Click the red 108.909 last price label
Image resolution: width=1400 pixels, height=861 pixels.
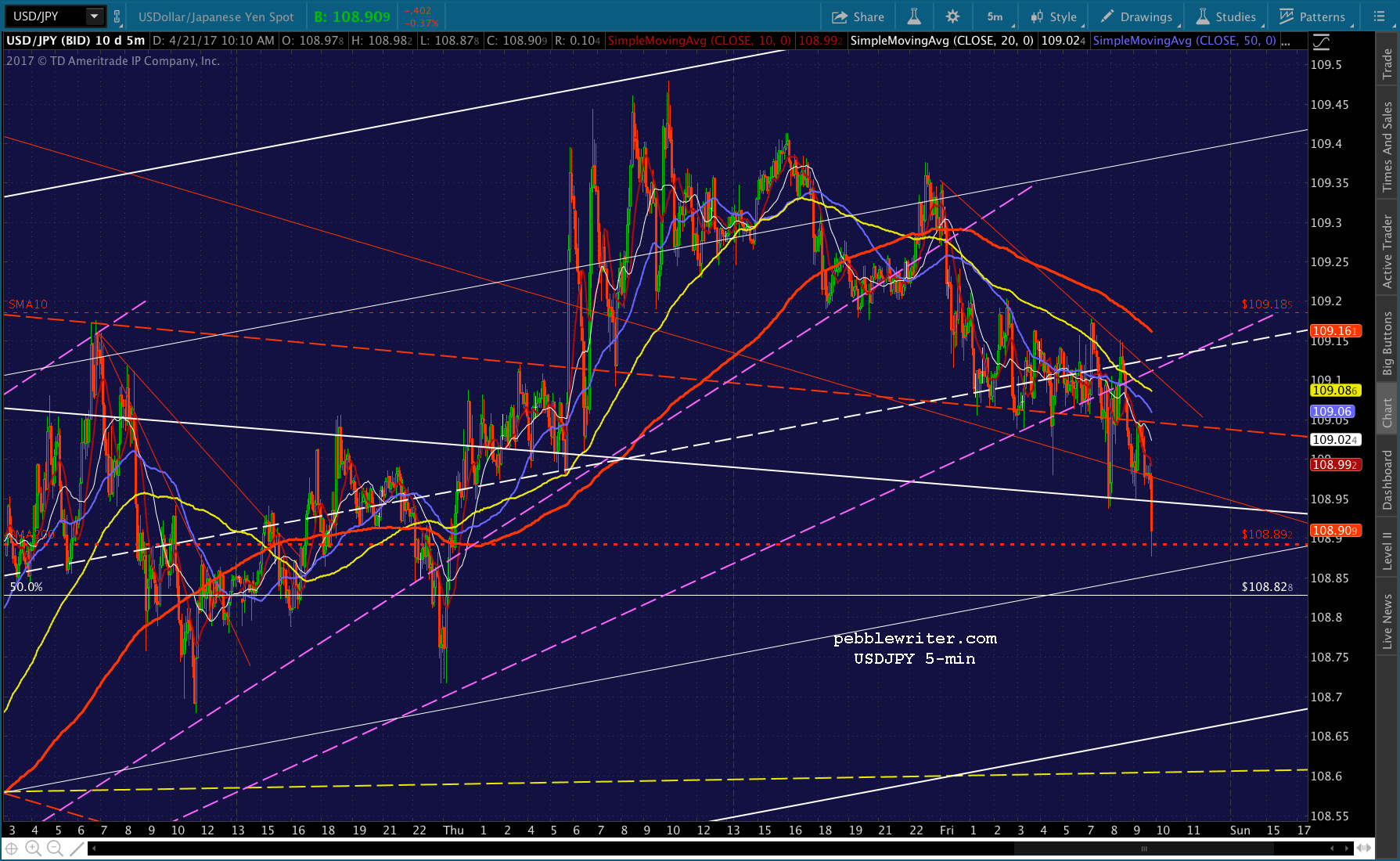point(1336,531)
